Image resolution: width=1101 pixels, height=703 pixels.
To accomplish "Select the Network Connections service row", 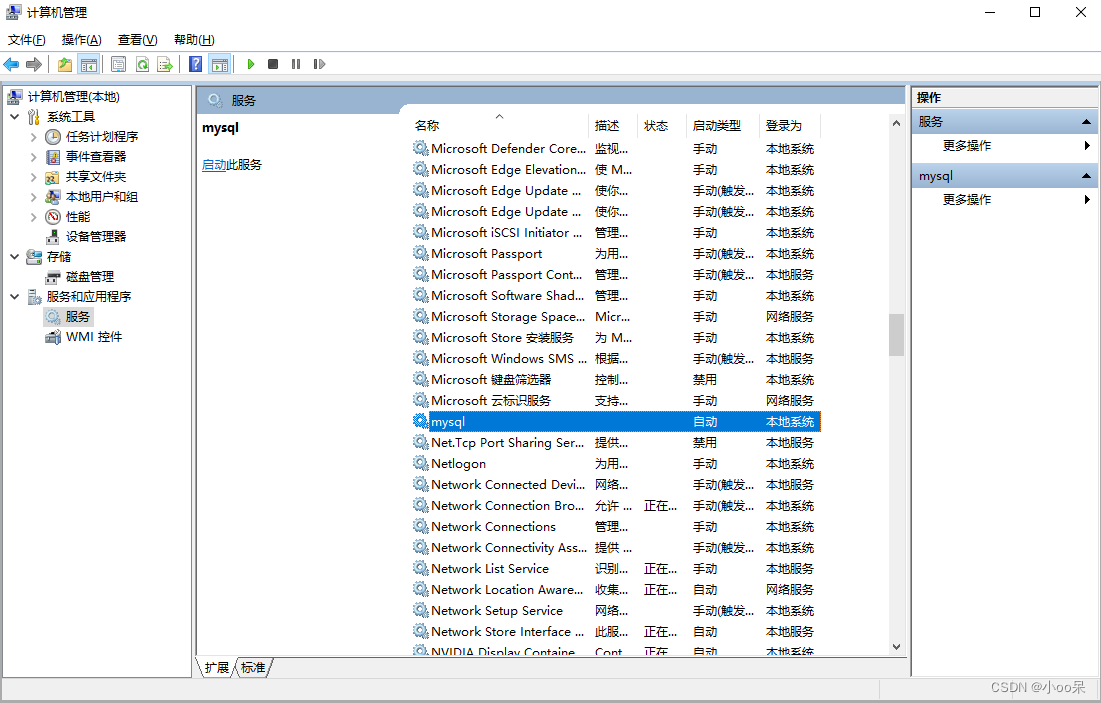I will tap(616, 527).
